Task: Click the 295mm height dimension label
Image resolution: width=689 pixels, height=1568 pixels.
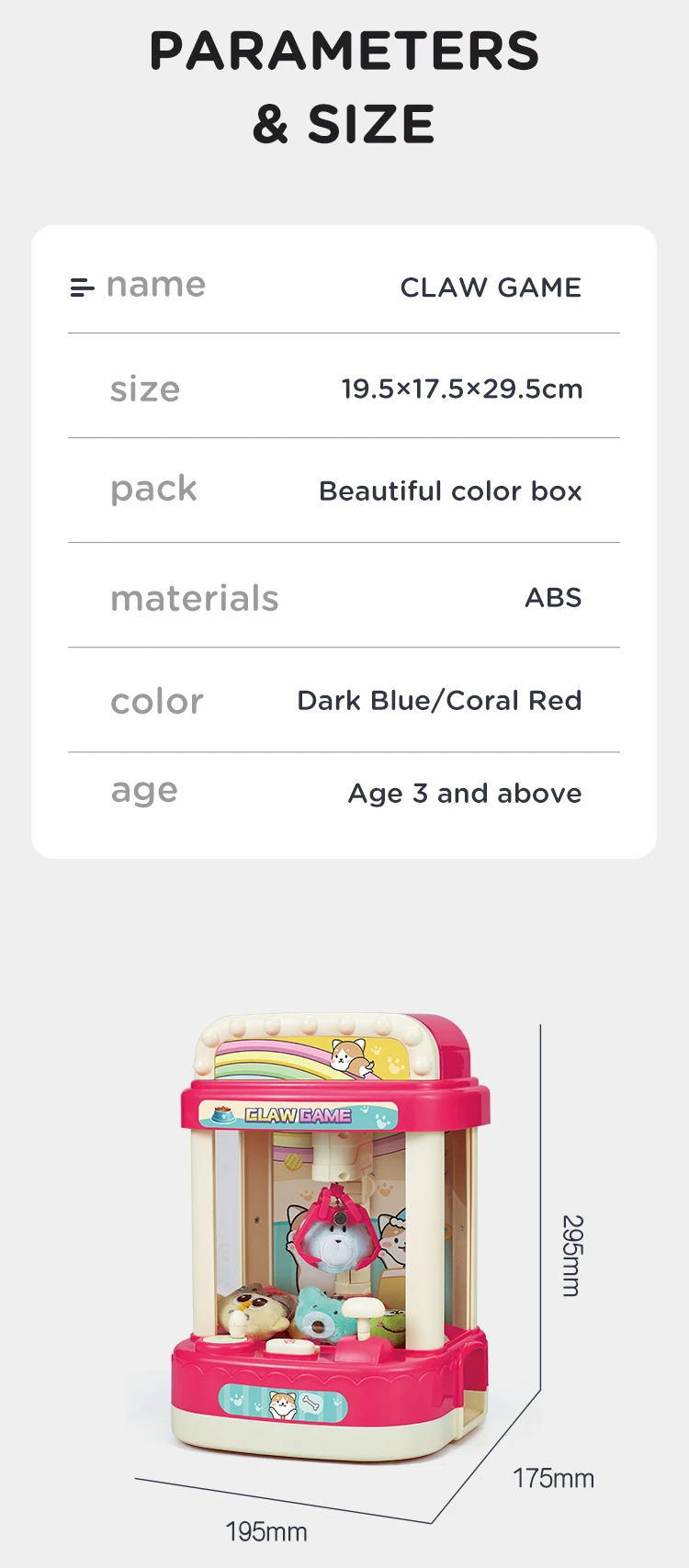Action: 571,1256
